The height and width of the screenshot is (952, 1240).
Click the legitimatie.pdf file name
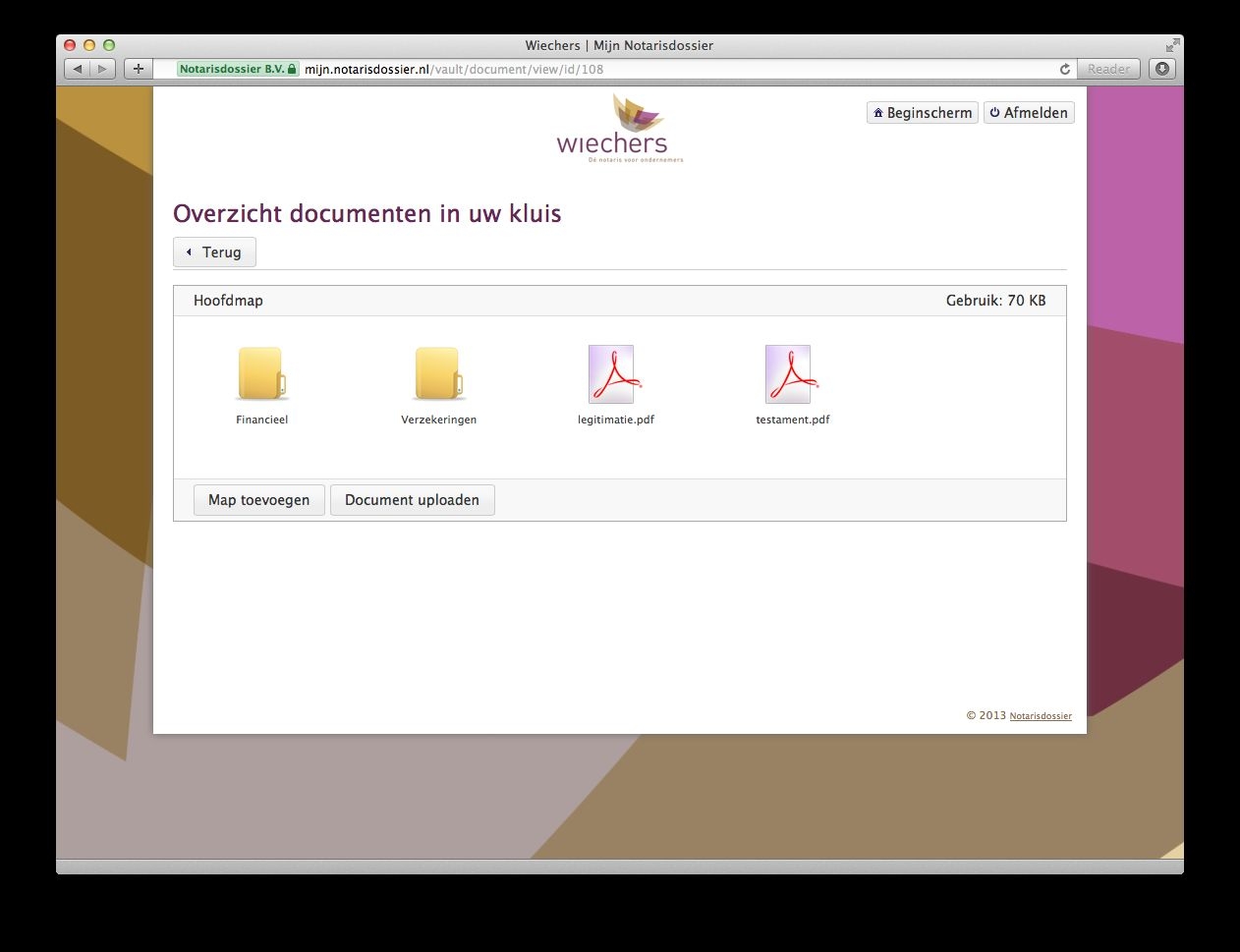pos(616,420)
